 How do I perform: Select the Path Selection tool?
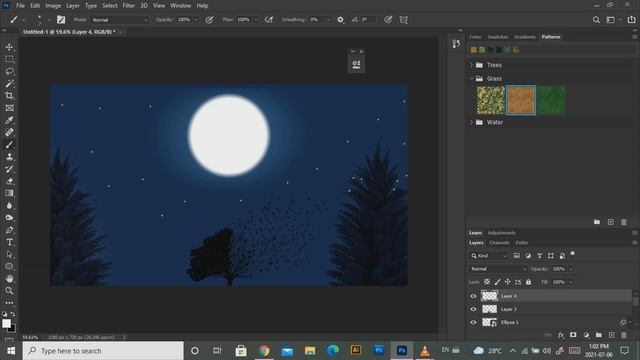pyautogui.click(x=9, y=255)
